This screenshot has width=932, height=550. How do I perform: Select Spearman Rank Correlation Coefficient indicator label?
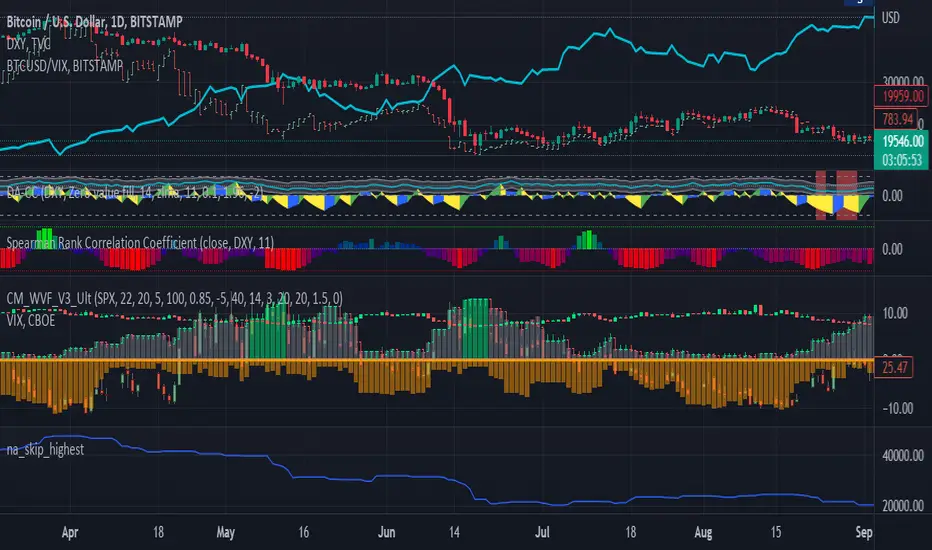140,242
